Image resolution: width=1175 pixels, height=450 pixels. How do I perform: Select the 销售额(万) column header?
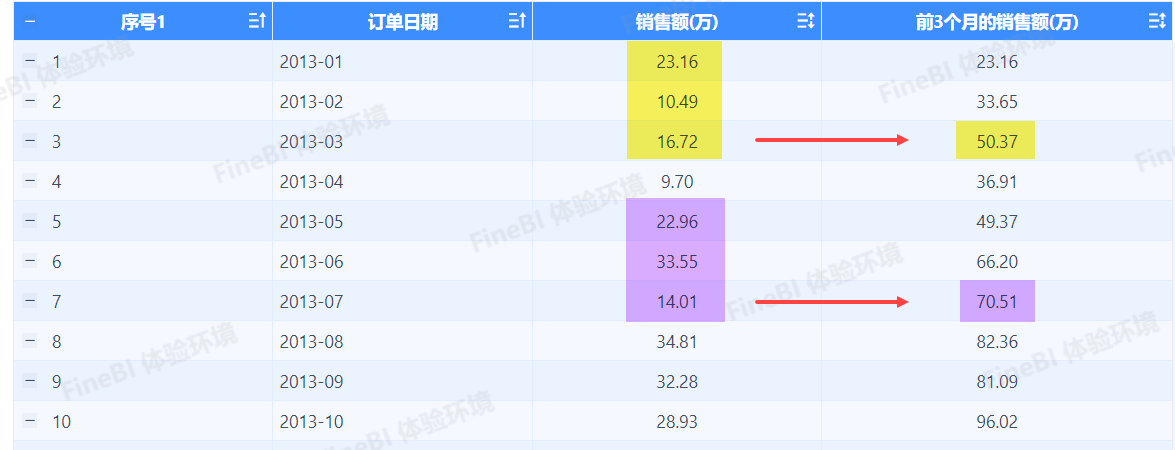677,21
